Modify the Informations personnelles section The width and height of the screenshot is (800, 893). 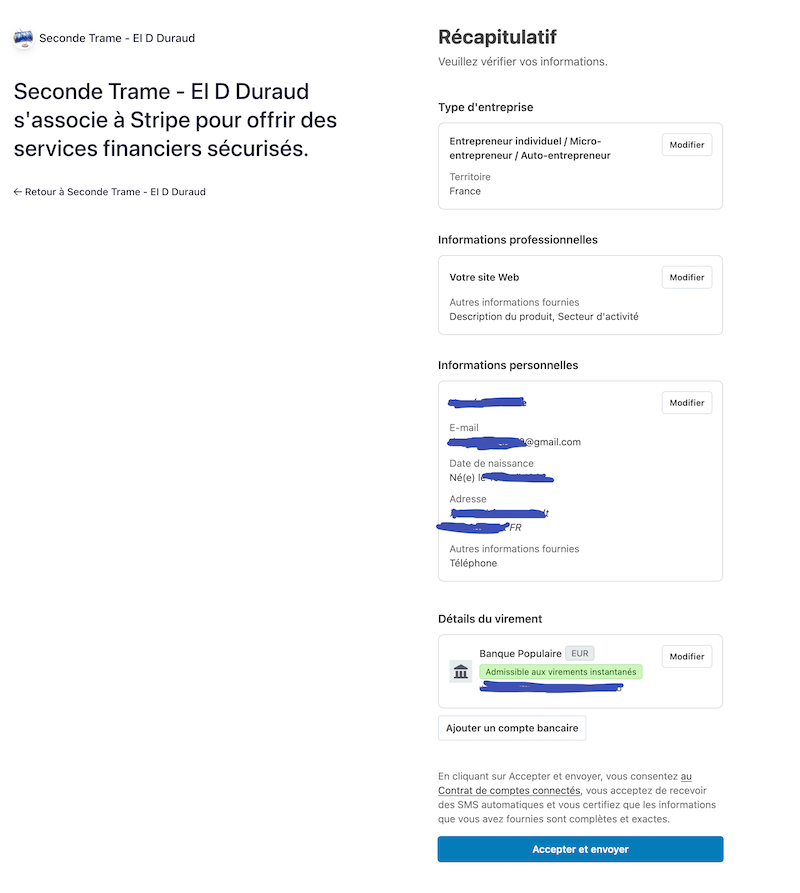tap(687, 403)
